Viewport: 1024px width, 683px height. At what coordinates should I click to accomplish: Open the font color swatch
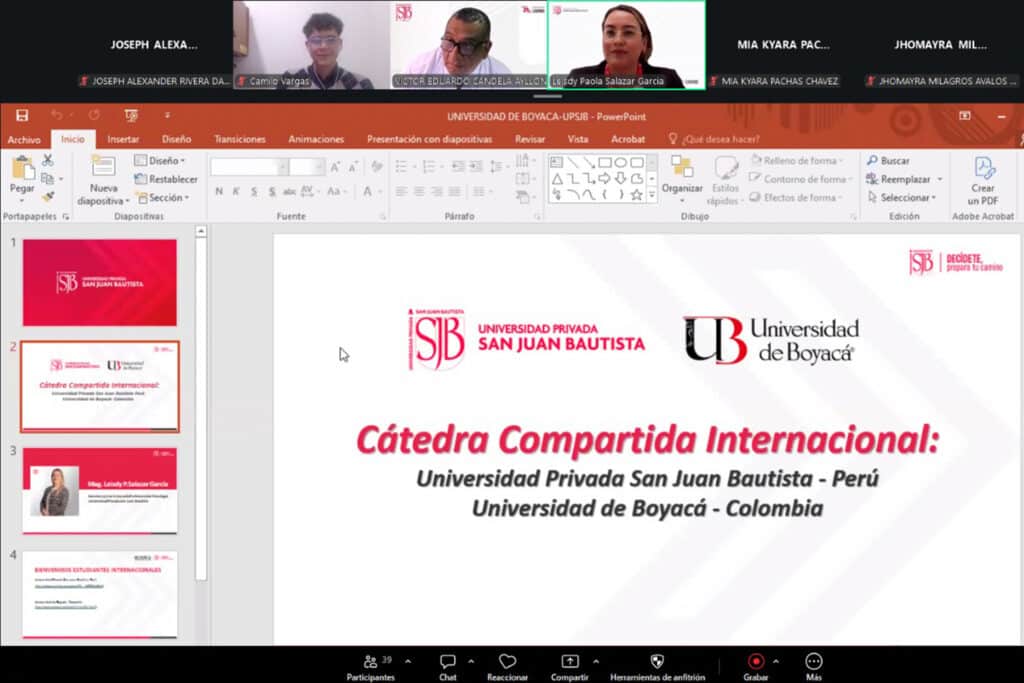click(x=366, y=191)
